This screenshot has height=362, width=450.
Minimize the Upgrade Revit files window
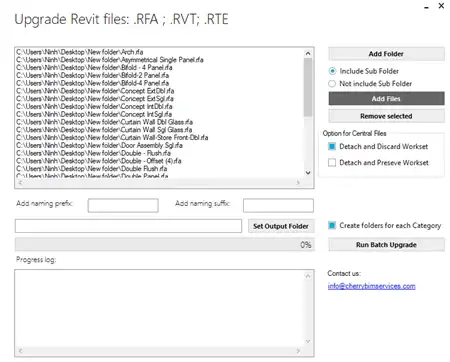[x=427, y=6]
